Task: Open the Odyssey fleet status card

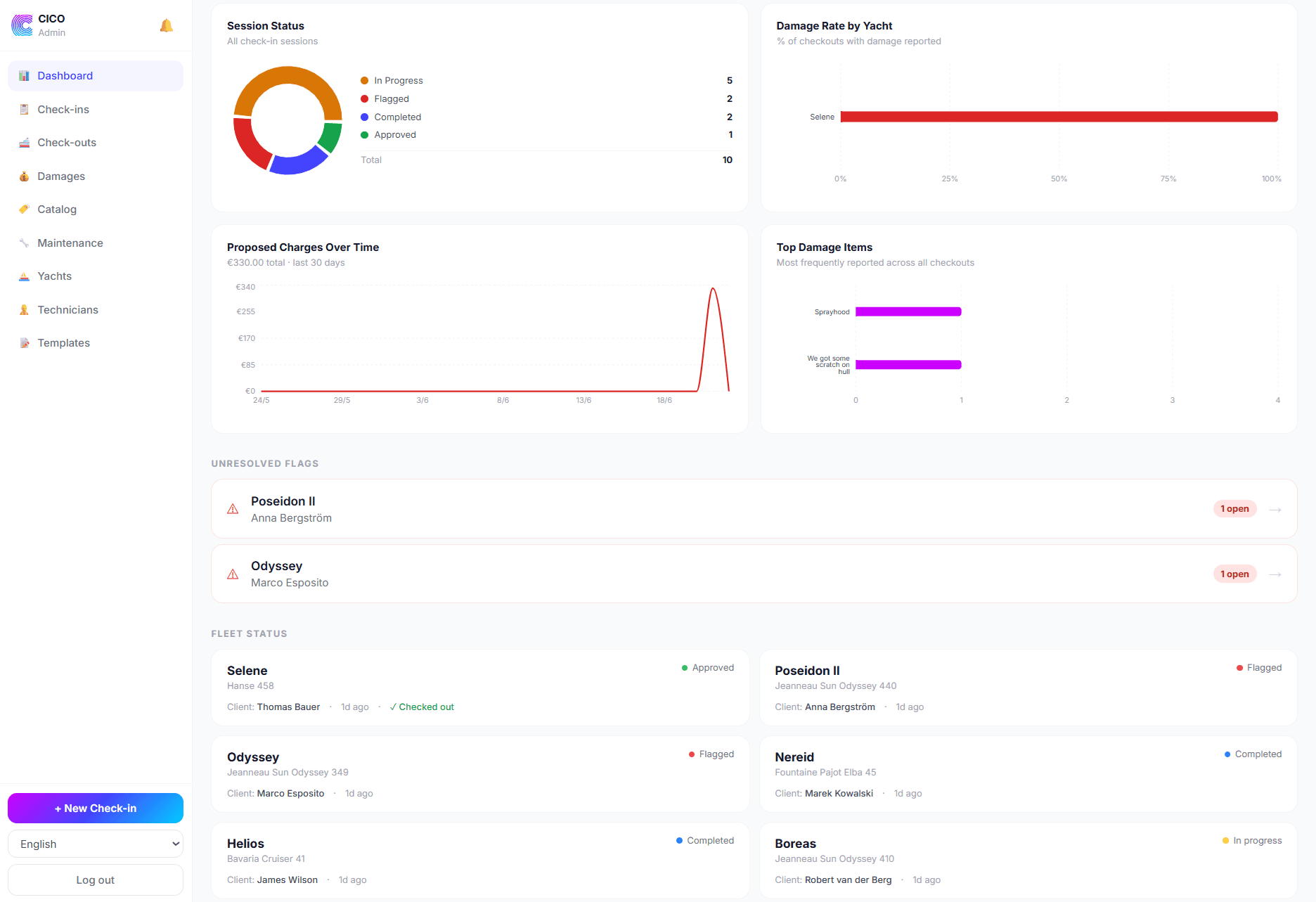Action: [x=480, y=774]
